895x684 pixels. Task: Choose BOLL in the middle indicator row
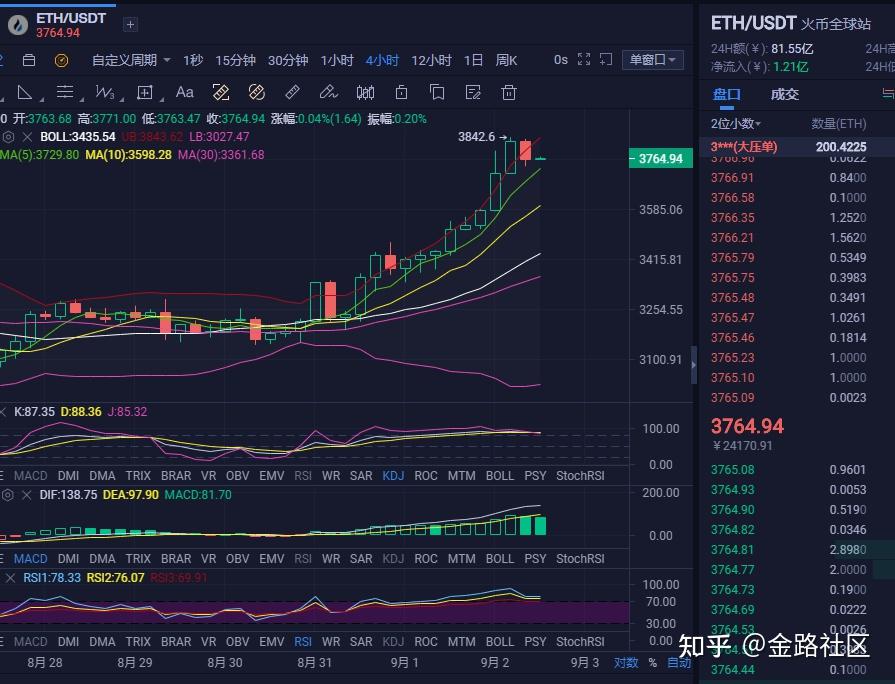pyautogui.click(x=499, y=558)
